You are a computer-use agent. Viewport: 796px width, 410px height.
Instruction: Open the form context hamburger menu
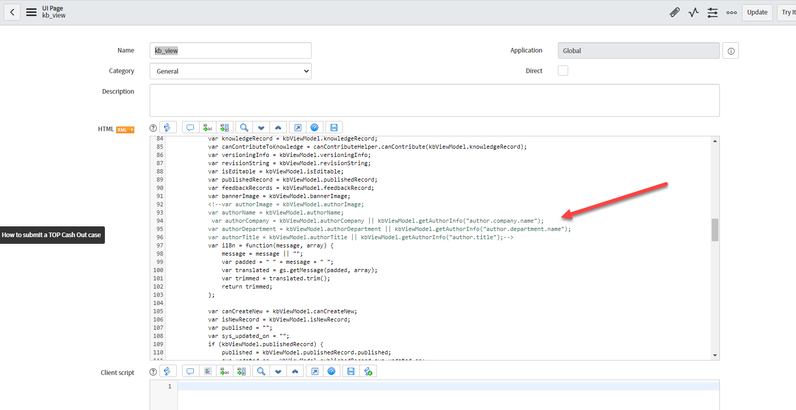[31, 12]
